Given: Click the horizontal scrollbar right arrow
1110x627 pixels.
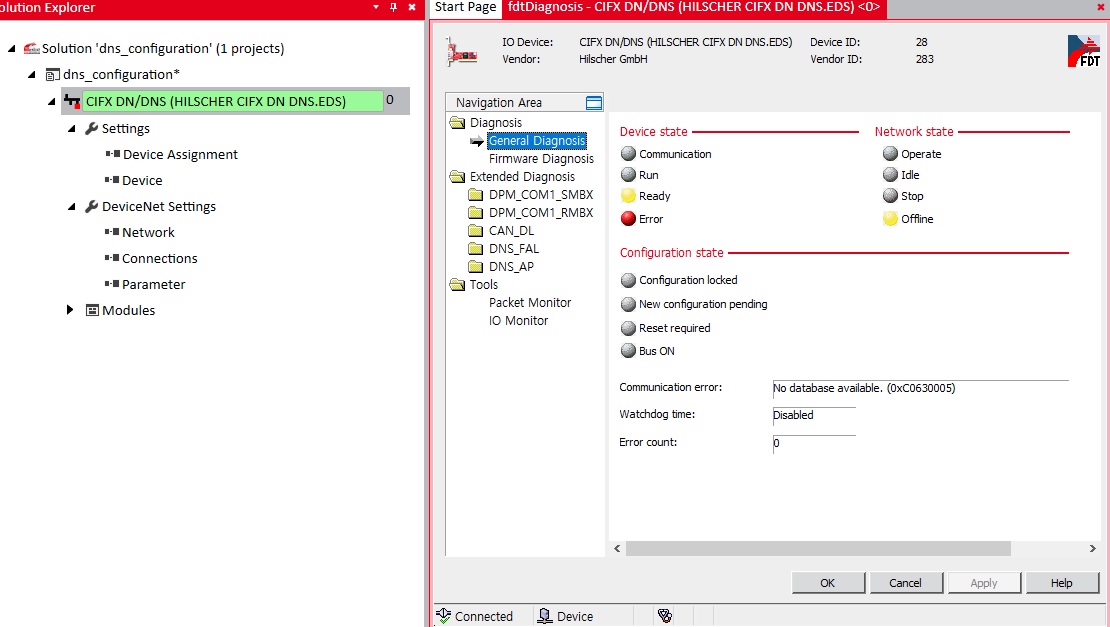Looking at the screenshot, I should click(x=1092, y=548).
